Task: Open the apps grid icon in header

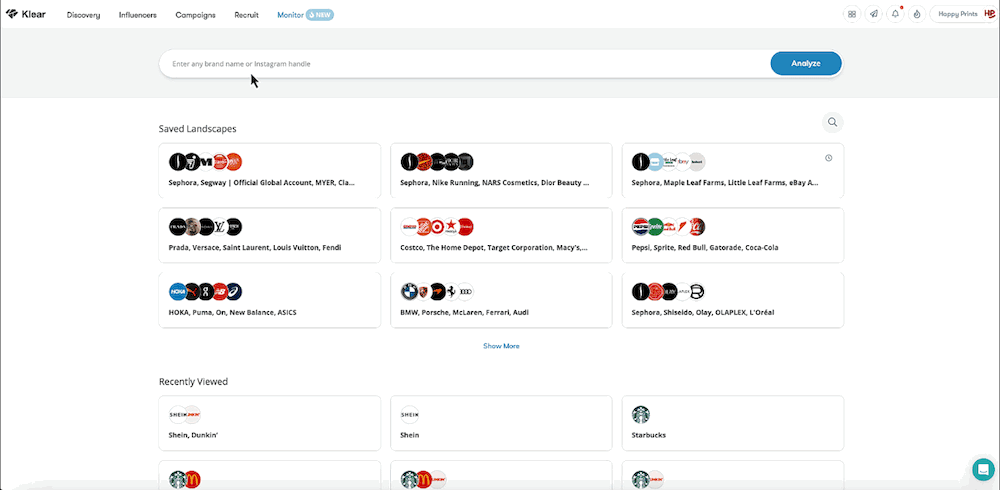Action: pyautogui.click(x=852, y=14)
